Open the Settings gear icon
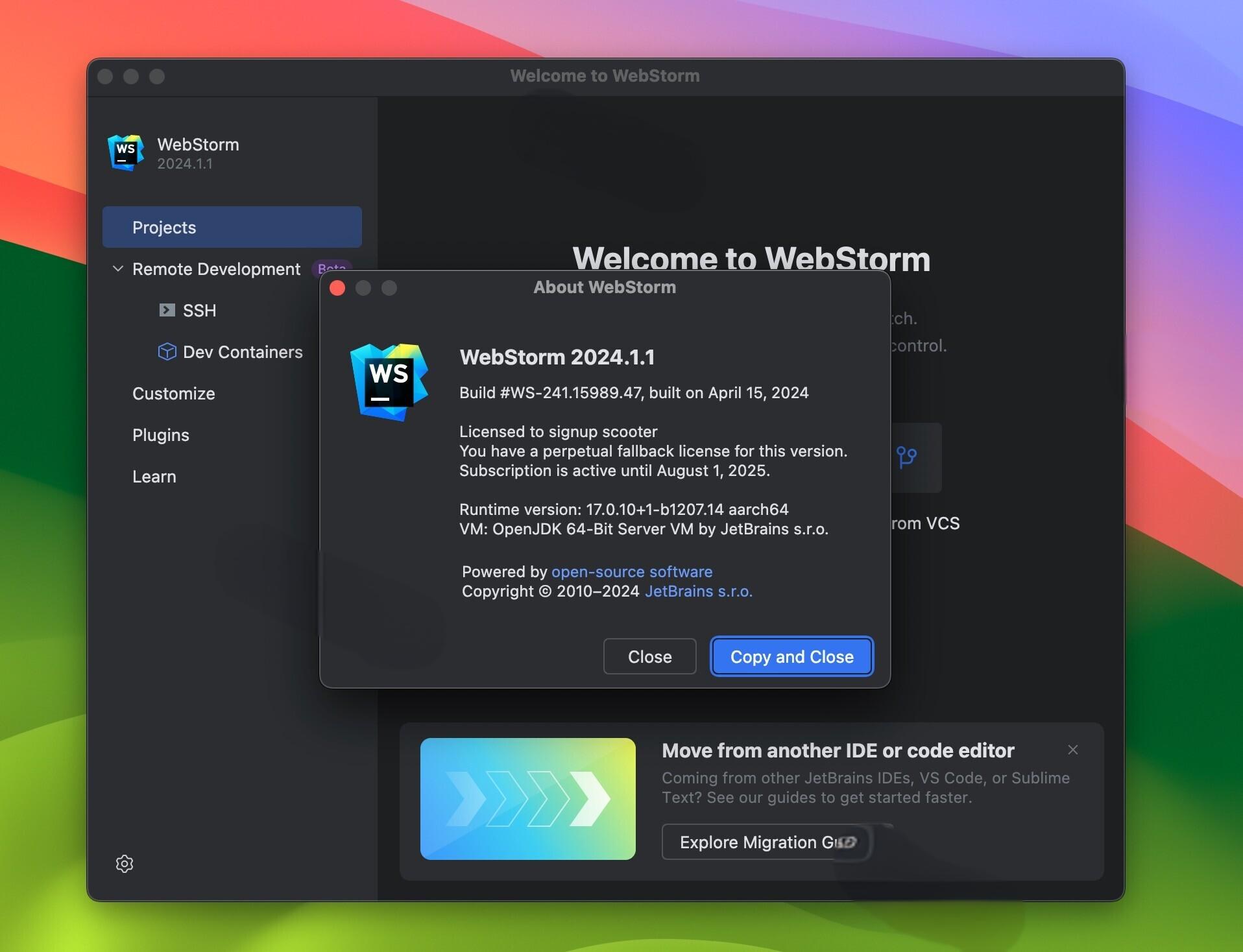The width and height of the screenshot is (1243, 952). tap(124, 864)
